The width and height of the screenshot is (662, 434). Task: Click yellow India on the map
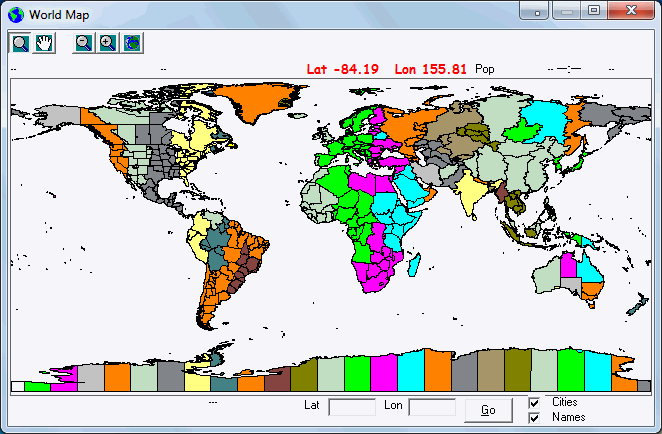coord(469,192)
